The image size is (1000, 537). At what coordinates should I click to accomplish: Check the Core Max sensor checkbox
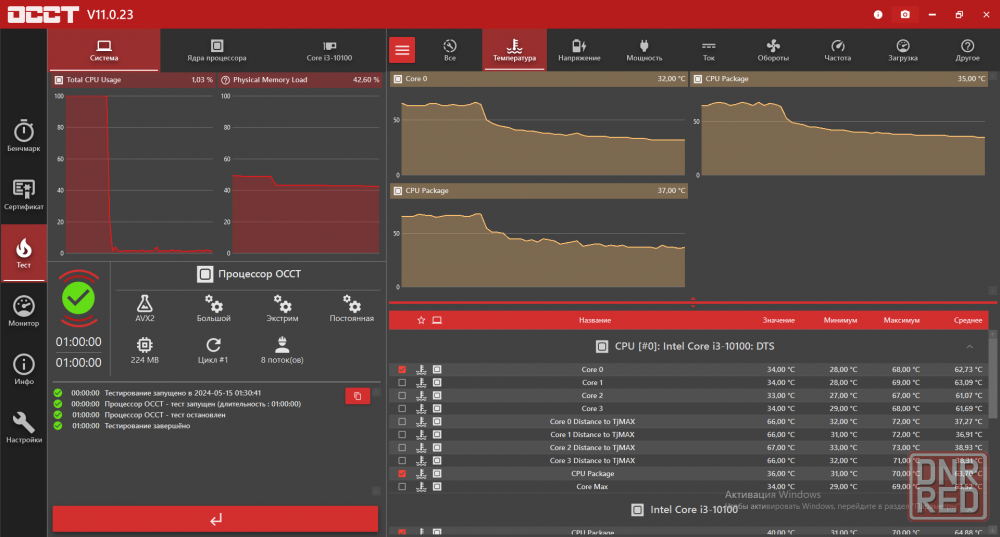point(402,487)
